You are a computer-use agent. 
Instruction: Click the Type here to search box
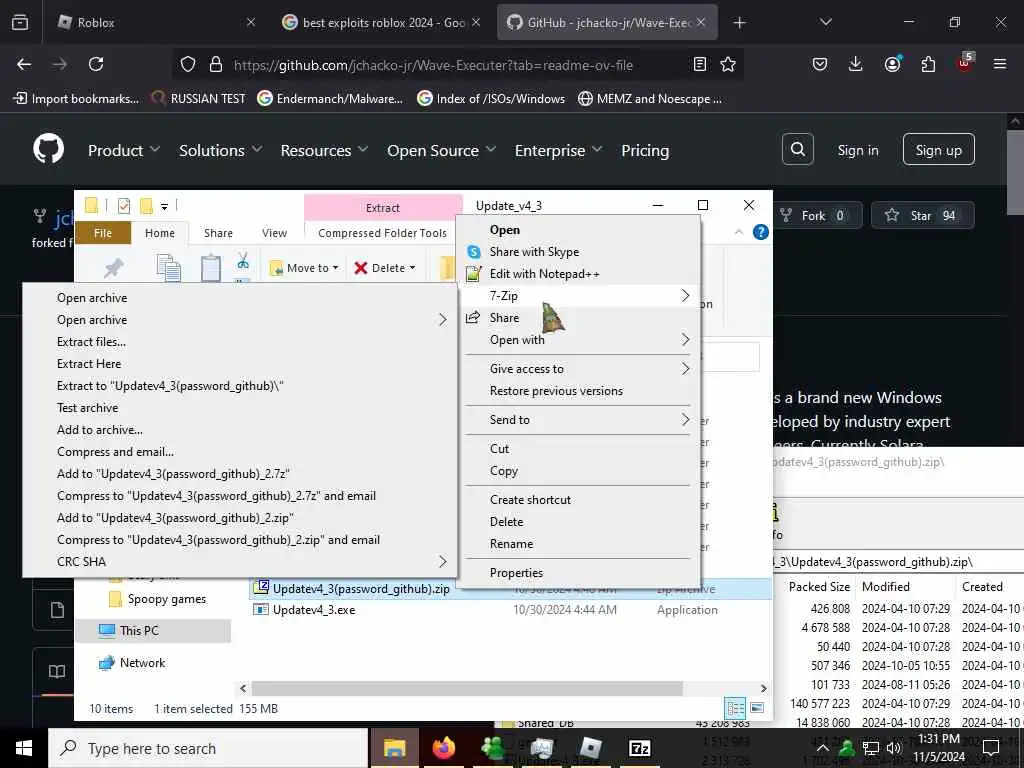(208, 748)
